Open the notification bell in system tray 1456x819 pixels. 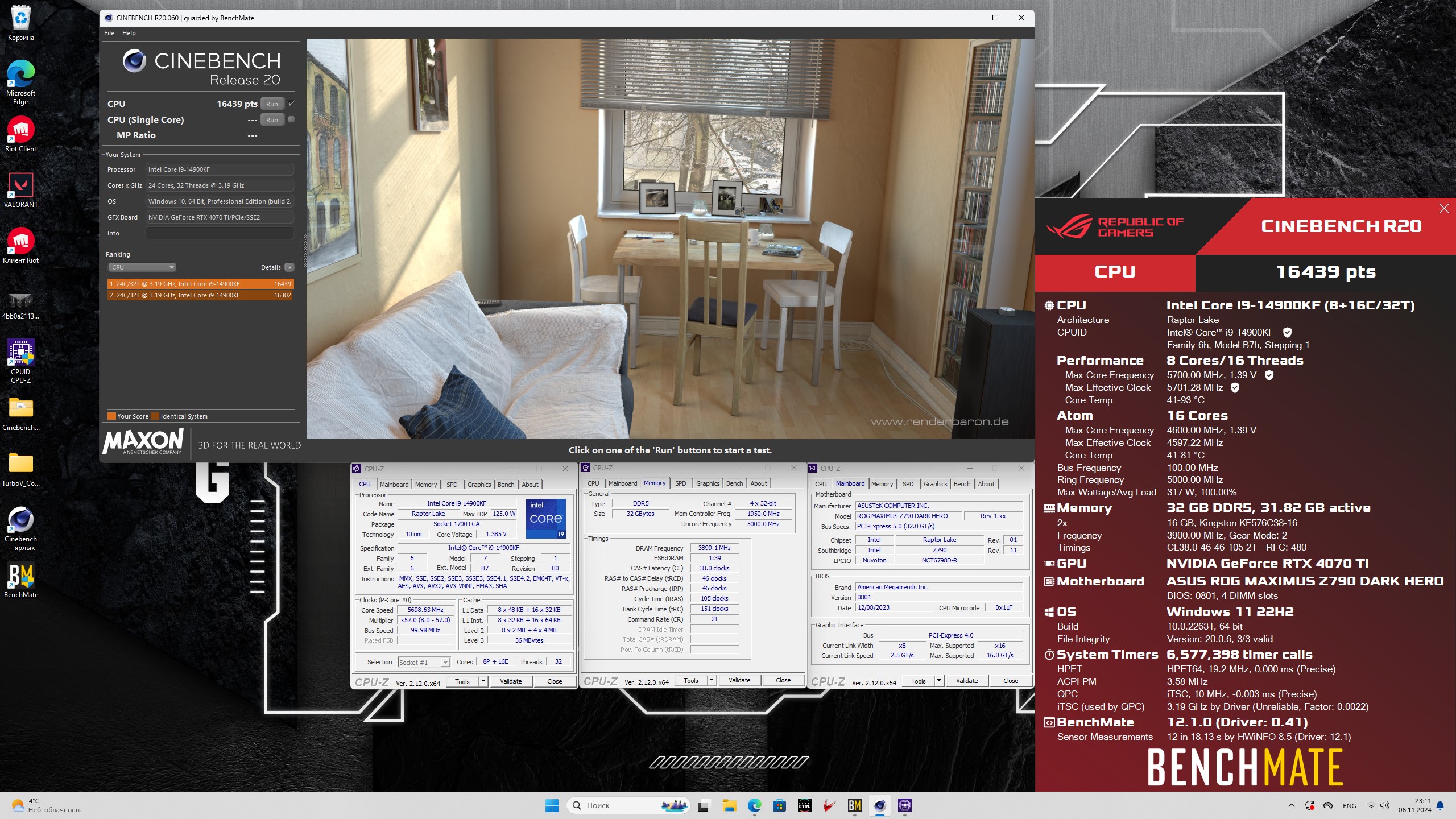[x=1440, y=805]
